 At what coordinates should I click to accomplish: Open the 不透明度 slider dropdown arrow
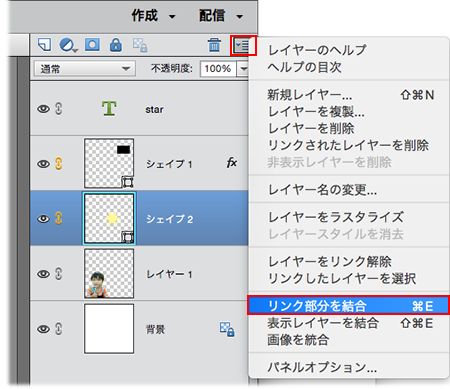point(243,69)
